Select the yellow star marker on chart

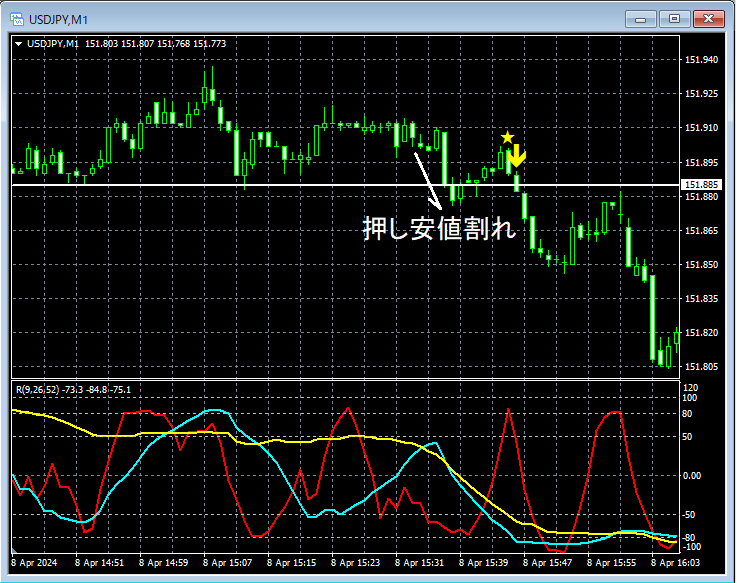(x=507, y=138)
